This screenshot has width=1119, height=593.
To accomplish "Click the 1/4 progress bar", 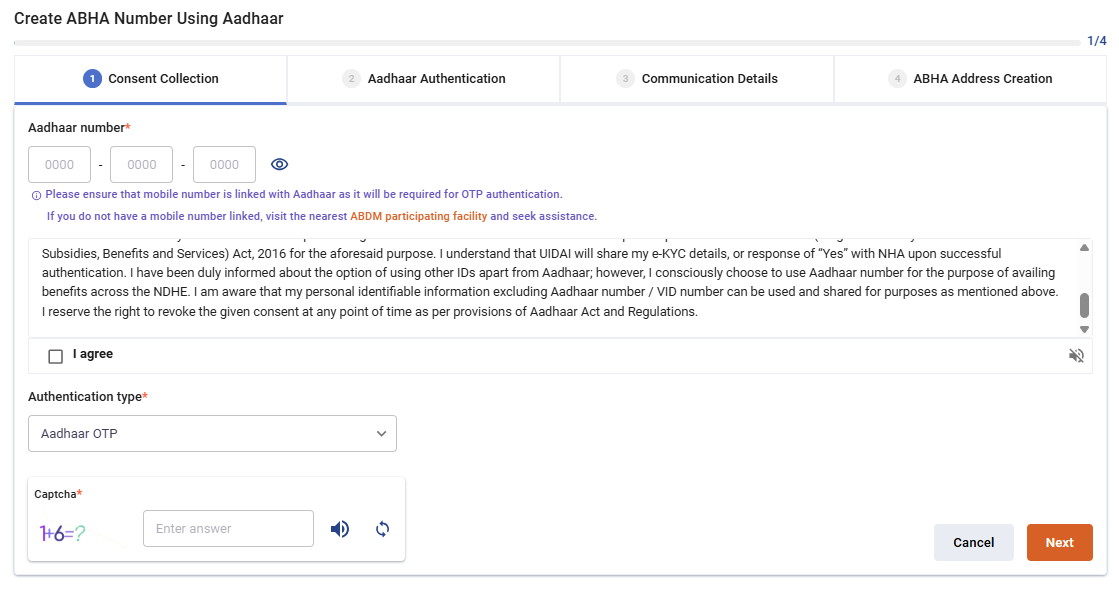I will [x=560, y=41].
